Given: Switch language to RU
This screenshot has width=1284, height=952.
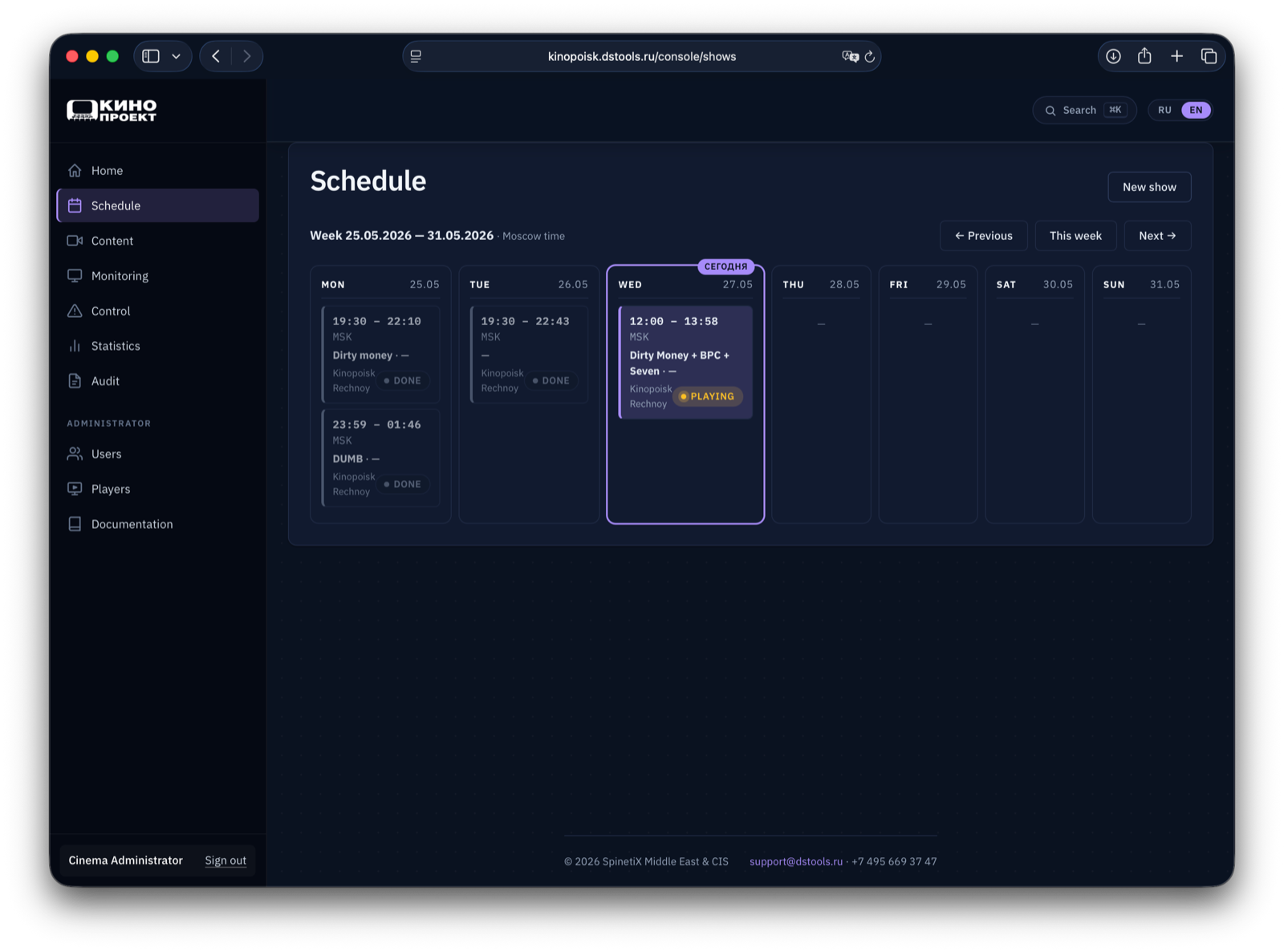Looking at the screenshot, I should (x=1164, y=110).
